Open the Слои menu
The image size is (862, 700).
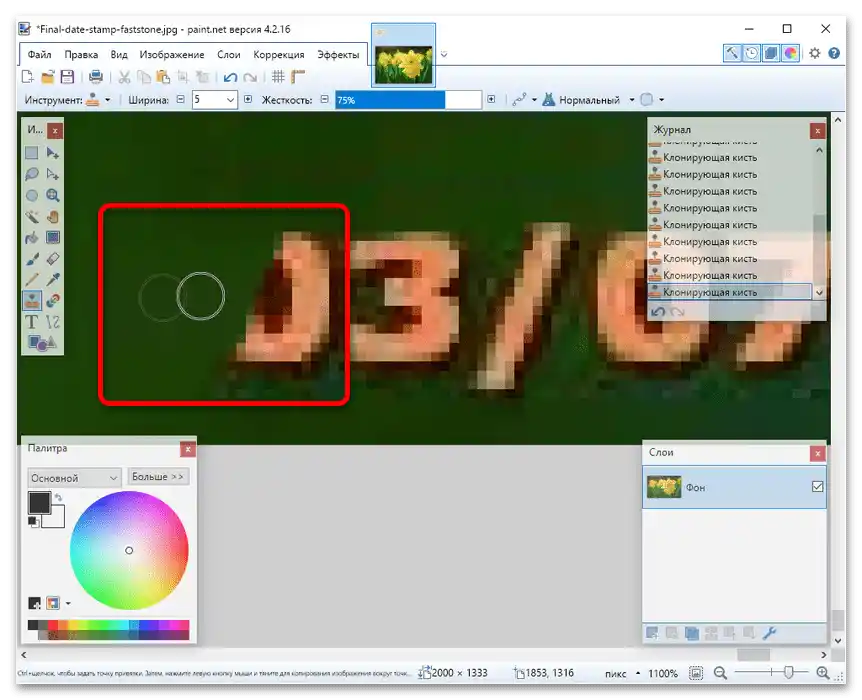229,54
